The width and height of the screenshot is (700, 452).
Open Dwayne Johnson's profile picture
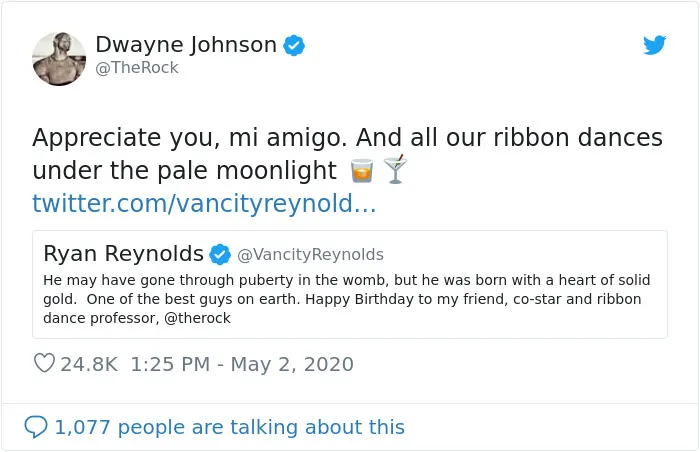(x=59, y=59)
